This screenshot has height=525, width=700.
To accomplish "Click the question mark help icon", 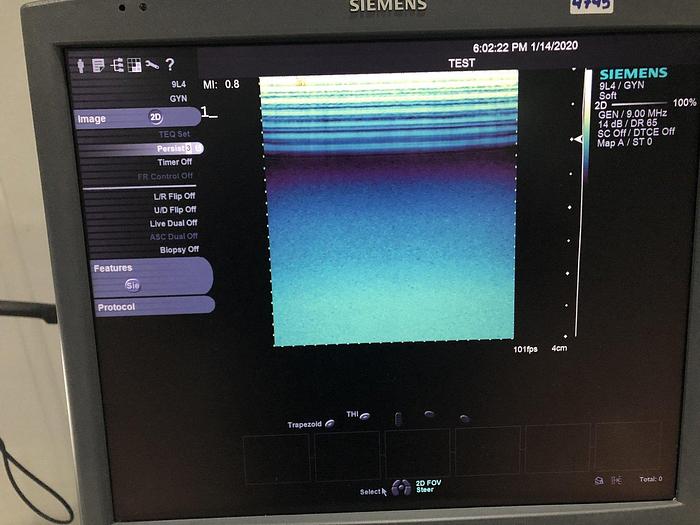I will [x=170, y=65].
